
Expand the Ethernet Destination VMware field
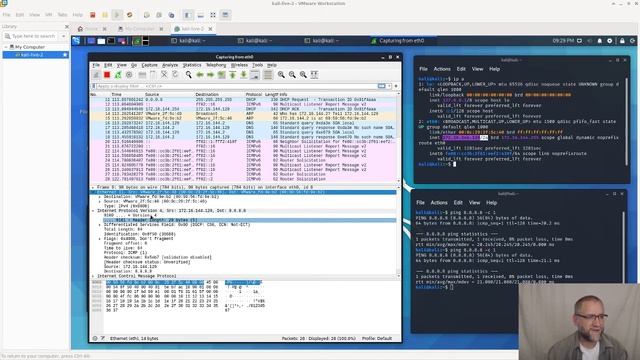coord(100,197)
